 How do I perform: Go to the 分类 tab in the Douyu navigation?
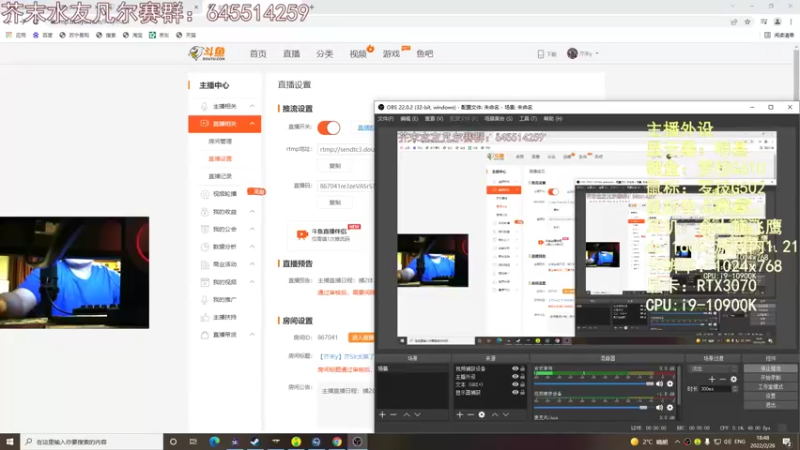[324, 54]
